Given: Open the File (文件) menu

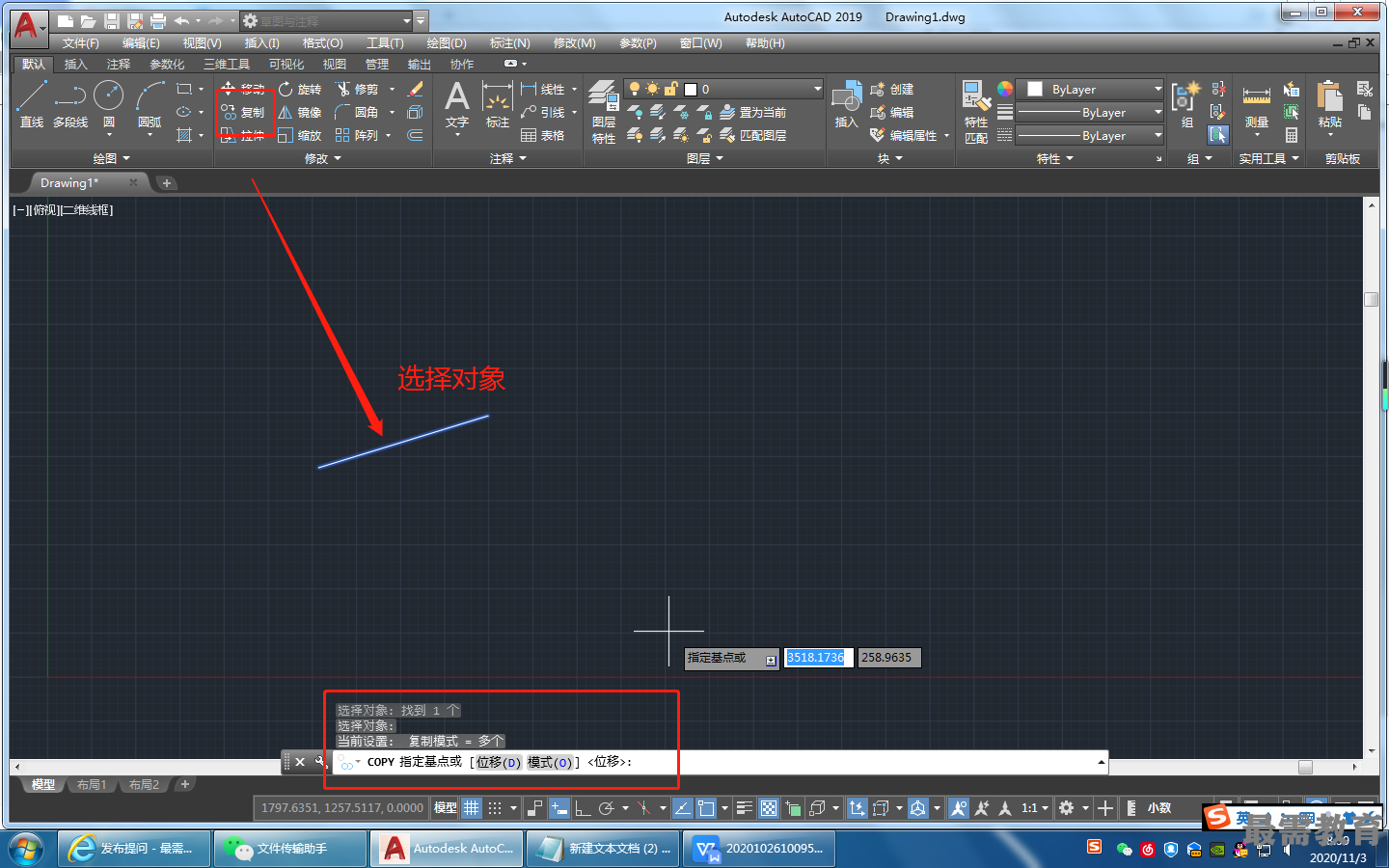Looking at the screenshot, I should (81, 43).
